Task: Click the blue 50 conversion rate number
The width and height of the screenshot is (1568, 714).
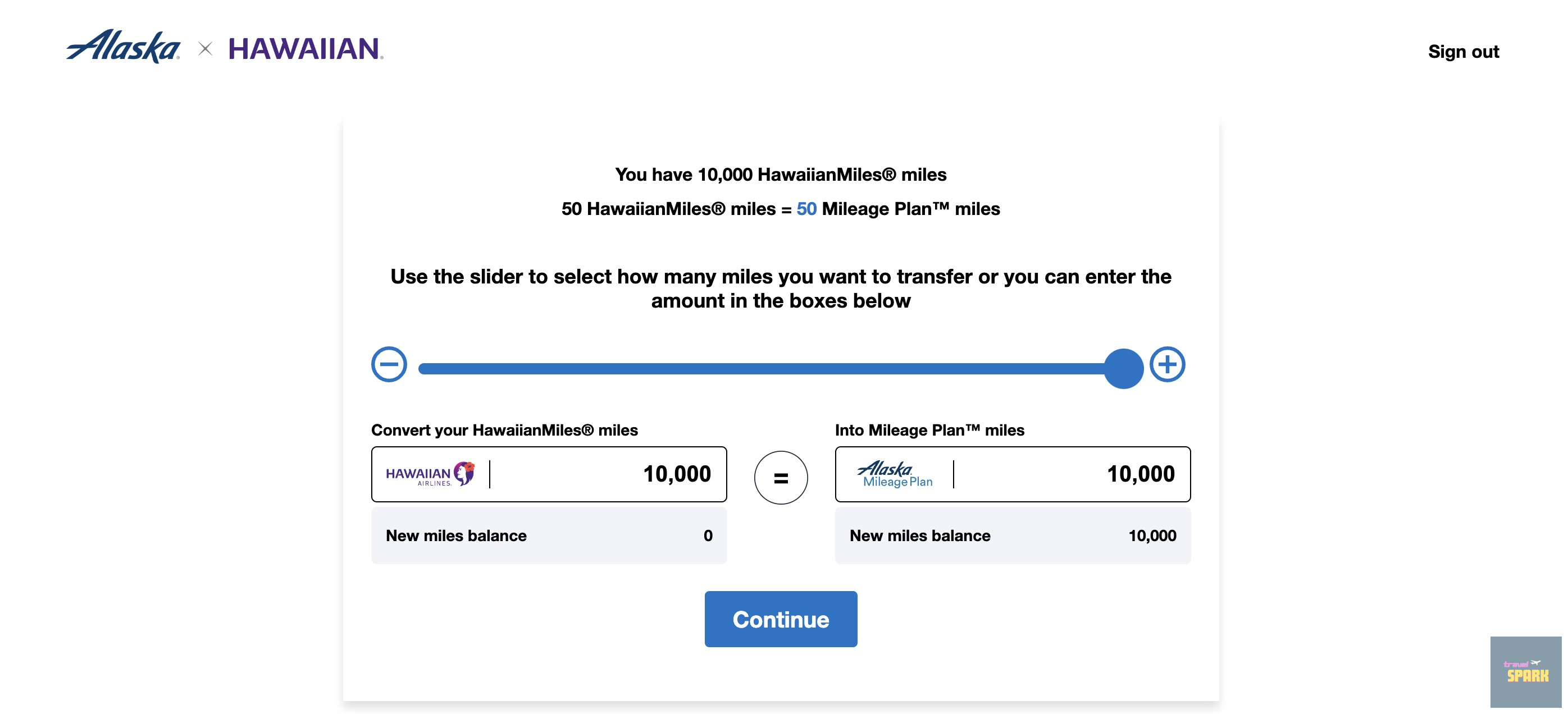Action: click(806, 209)
